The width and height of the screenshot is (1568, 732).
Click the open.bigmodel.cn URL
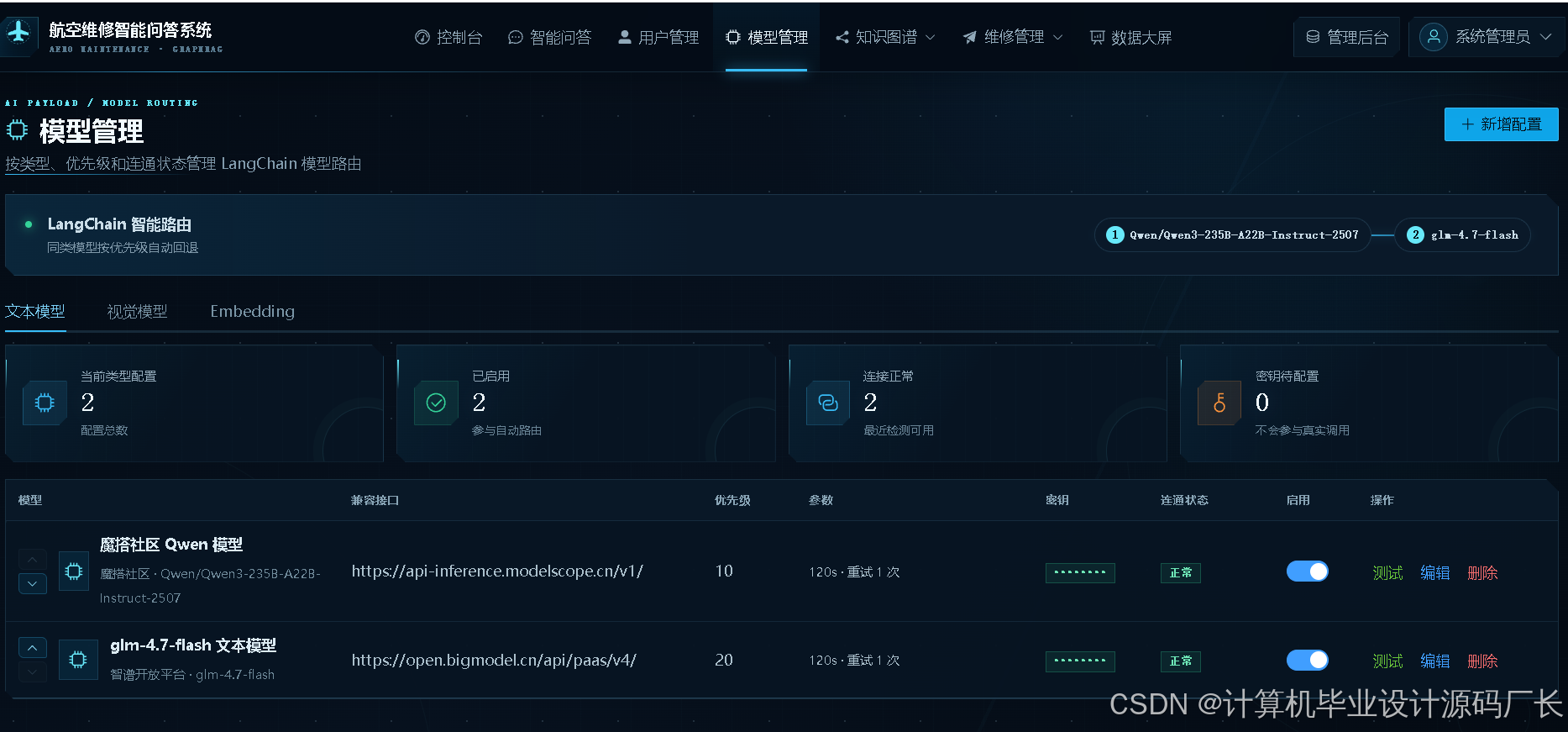(x=494, y=661)
